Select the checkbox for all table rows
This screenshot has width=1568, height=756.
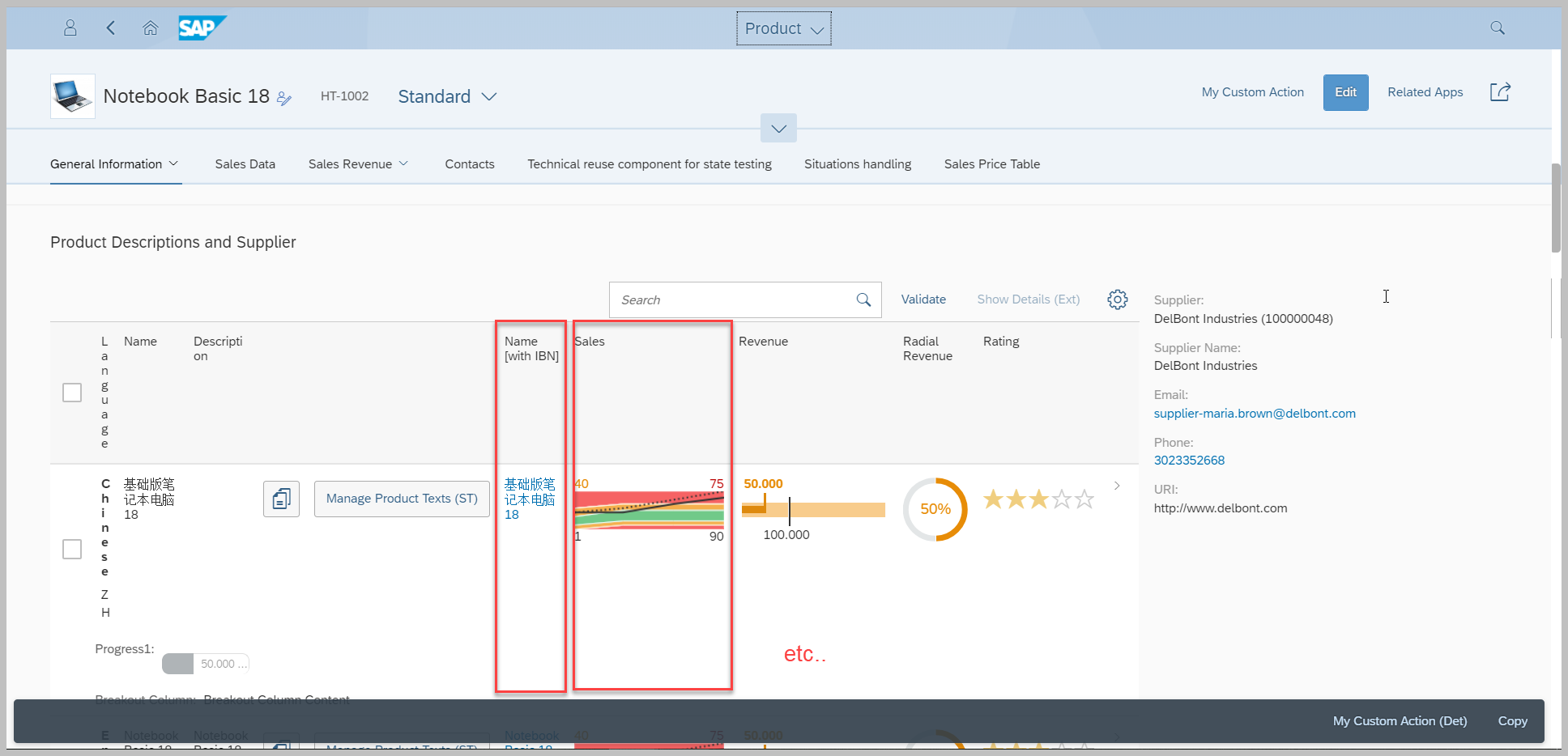pos(72,393)
